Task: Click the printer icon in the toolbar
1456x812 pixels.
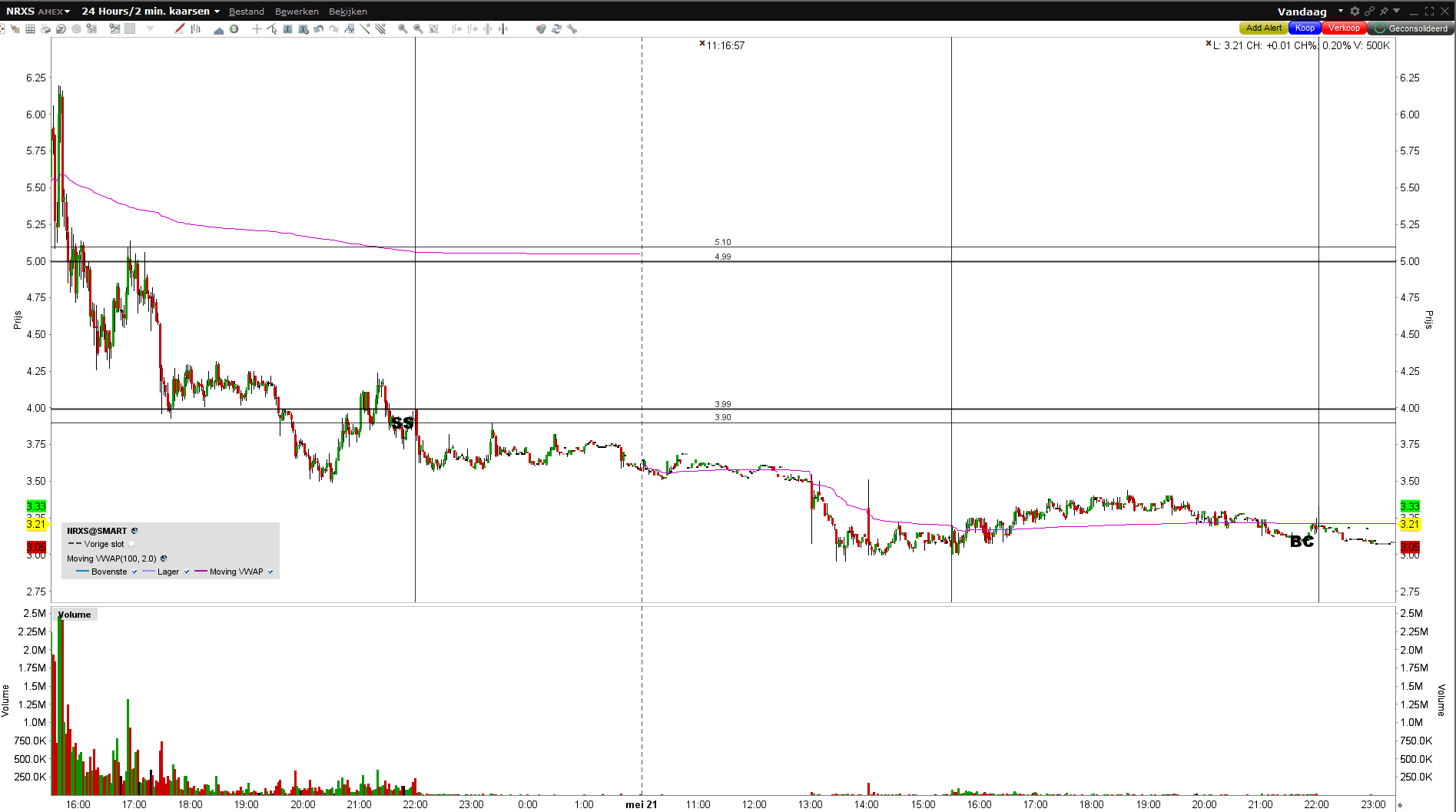Action: point(45,29)
